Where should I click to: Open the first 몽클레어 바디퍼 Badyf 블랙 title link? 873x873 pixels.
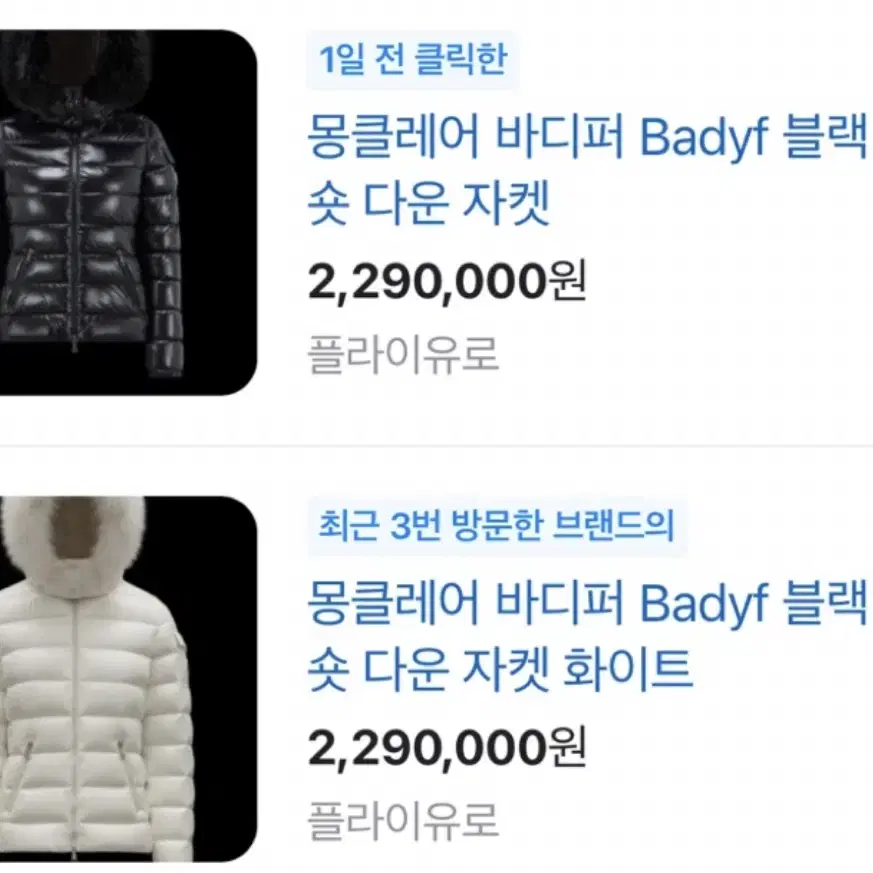click(587, 169)
